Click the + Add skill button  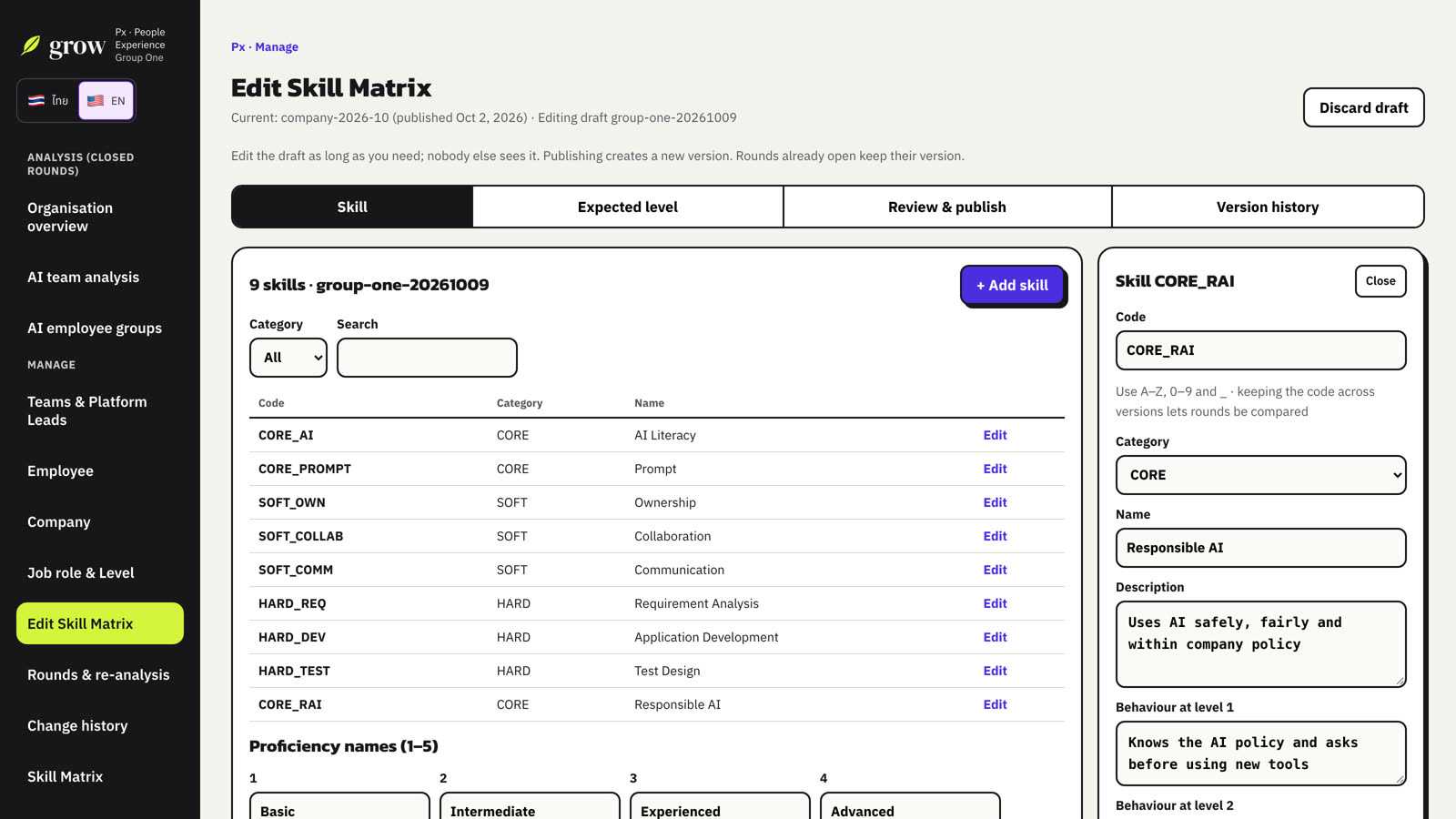[x=1012, y=285]
